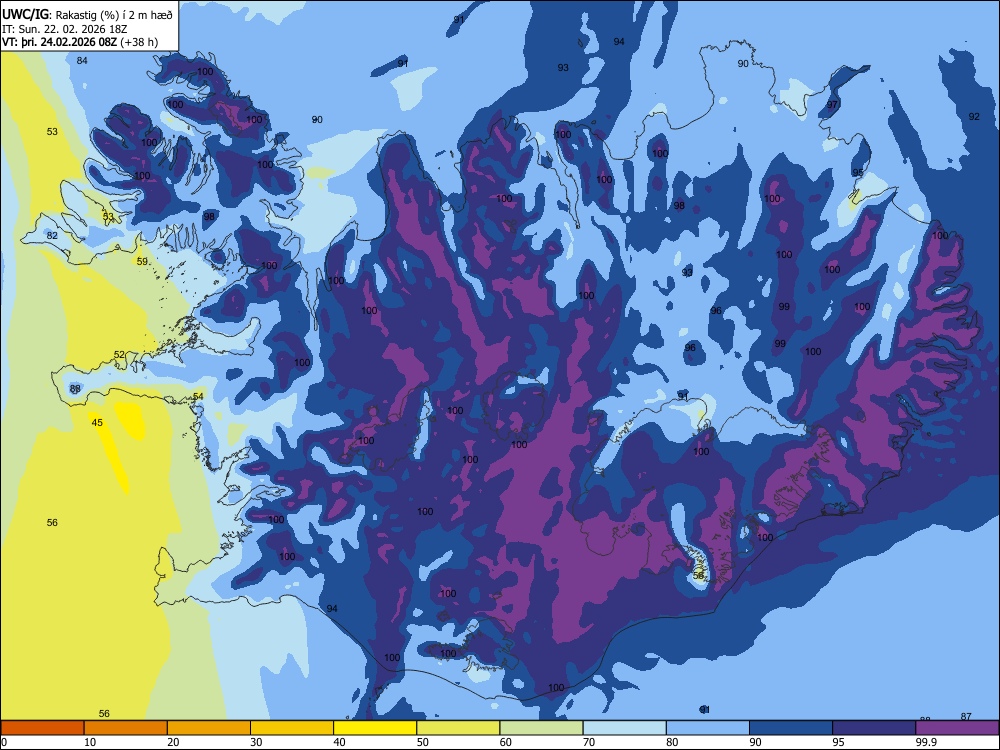Image resolution: width=1000 pixels, height=750 pixels.
Task: Click the '97' humidity value on the map
Action: [832, 105]
